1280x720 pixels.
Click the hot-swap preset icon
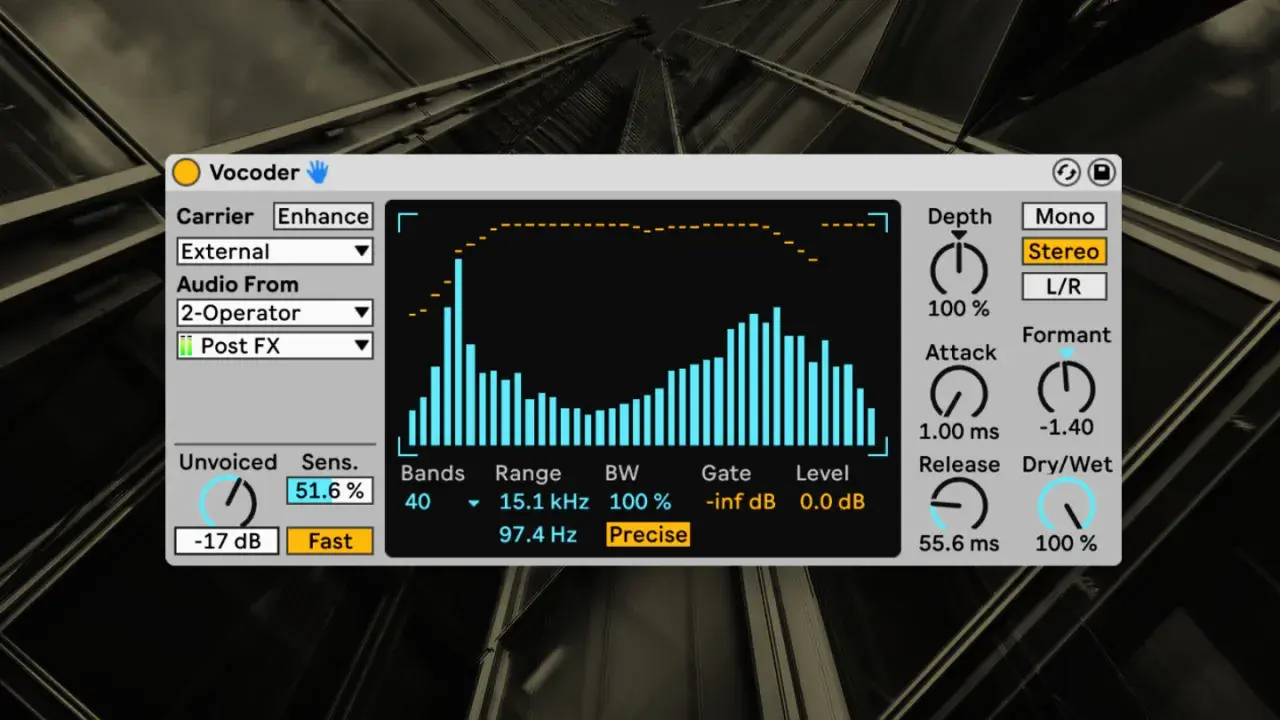(x=1066, y=173)
